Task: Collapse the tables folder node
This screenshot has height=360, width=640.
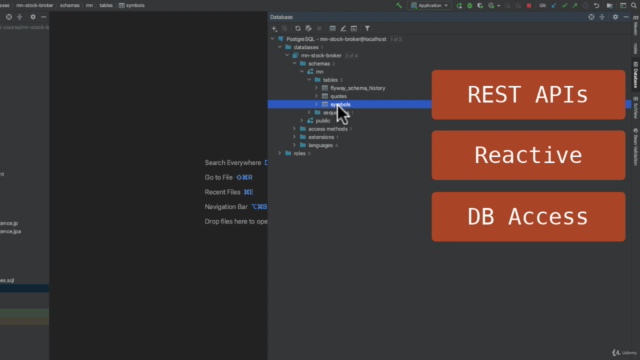Action: click(x=309, y=80)
